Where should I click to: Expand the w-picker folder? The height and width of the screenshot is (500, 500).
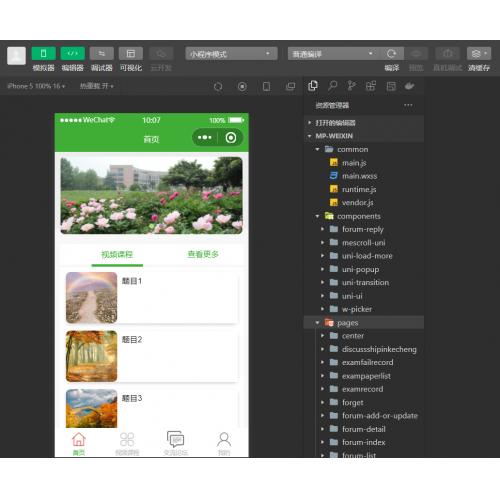pyautogui.click(x=364, y=309)
